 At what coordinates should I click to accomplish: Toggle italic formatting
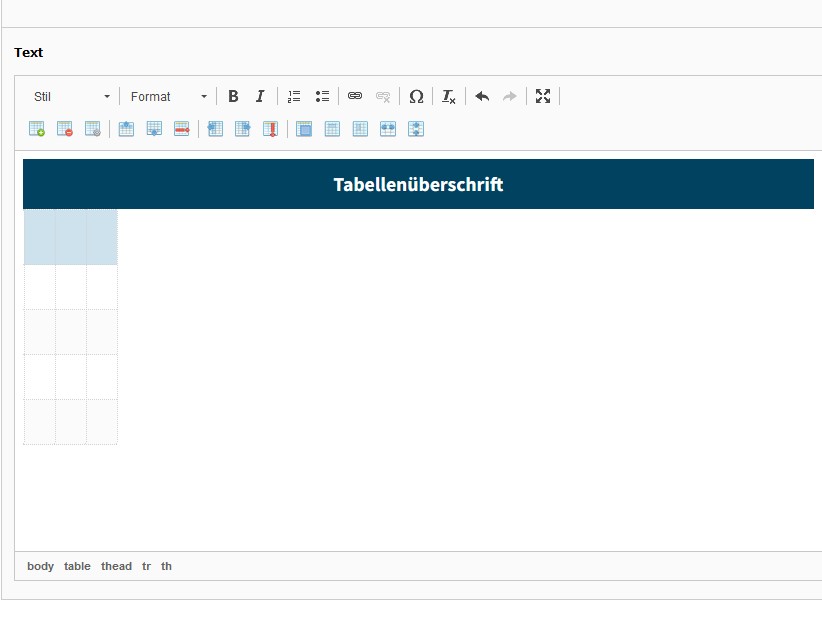coord(260,97)
